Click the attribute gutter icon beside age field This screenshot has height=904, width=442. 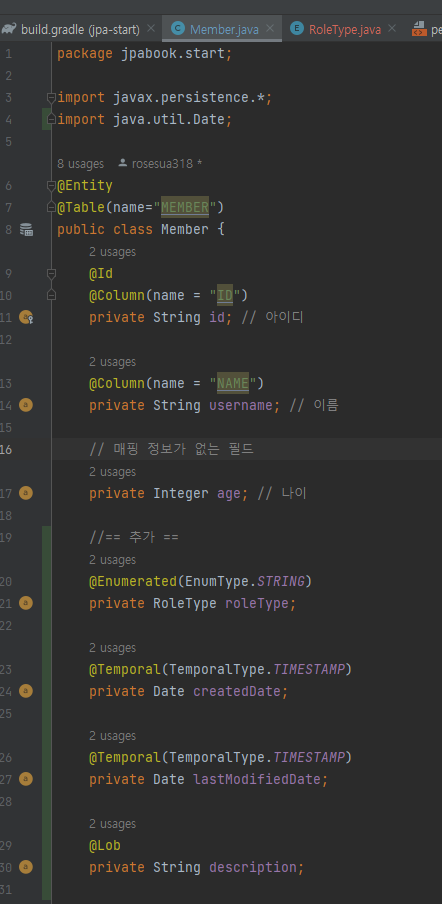pyautogui.click(x=26, y=493)
